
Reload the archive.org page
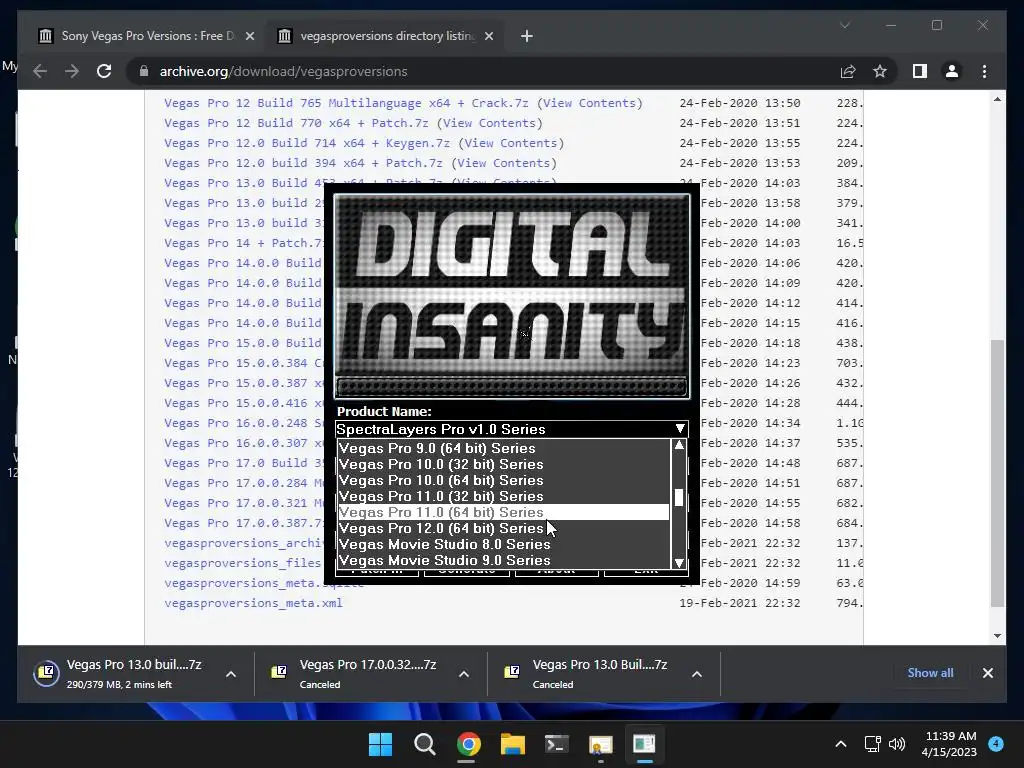(x=104, y=71)
